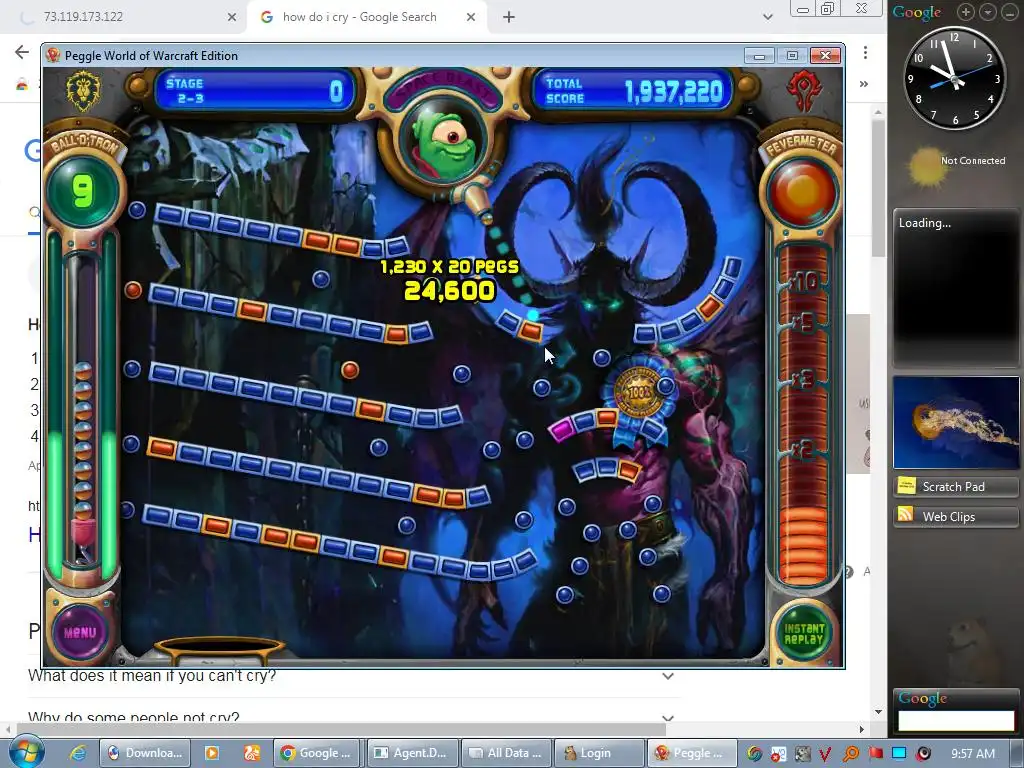Click the red Horde emblem icon
The width and height of the screenshot is (1024, 768).
point(803,90)
